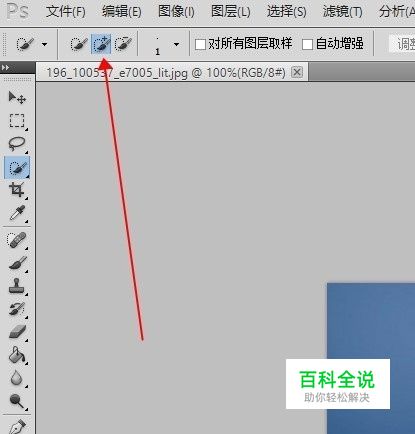This screenshot has height=434, width=415.
Task: Select the Crop tool
Action: pos(17,190)
